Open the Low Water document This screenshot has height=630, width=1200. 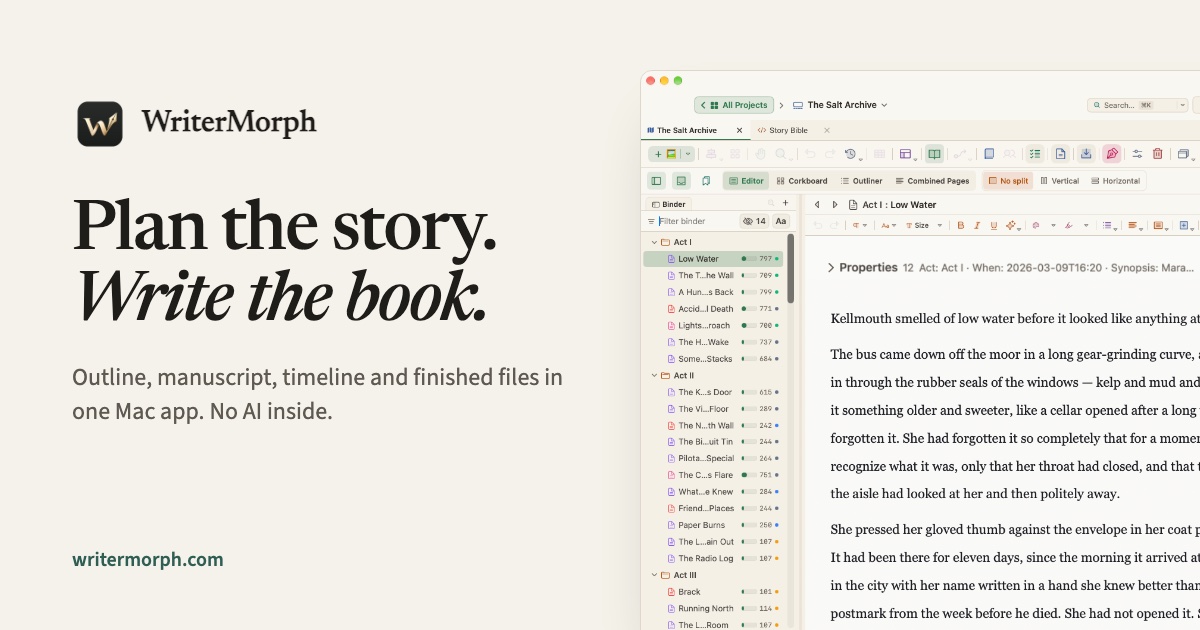(698, 259)
